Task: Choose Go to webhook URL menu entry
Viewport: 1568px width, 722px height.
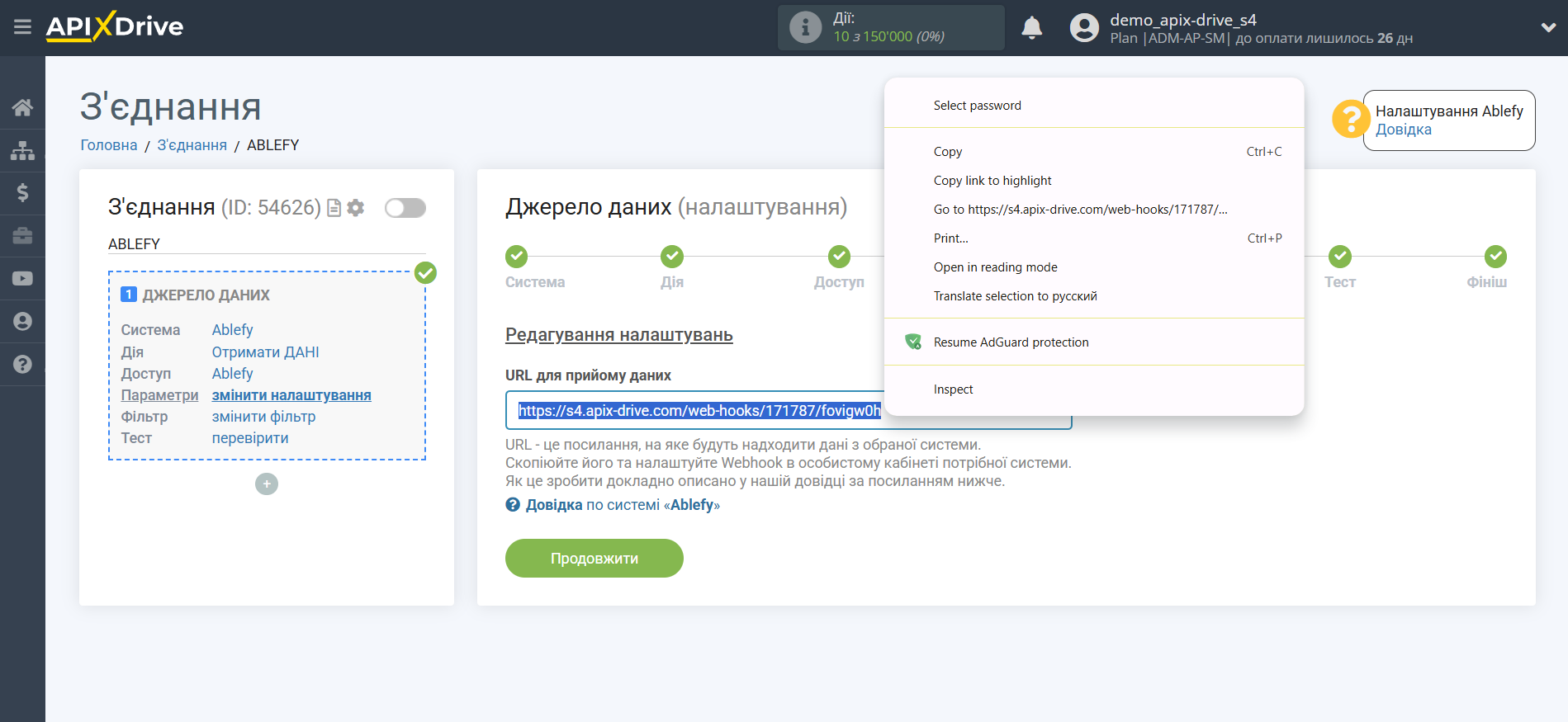Action: (x=1094, y=210)
